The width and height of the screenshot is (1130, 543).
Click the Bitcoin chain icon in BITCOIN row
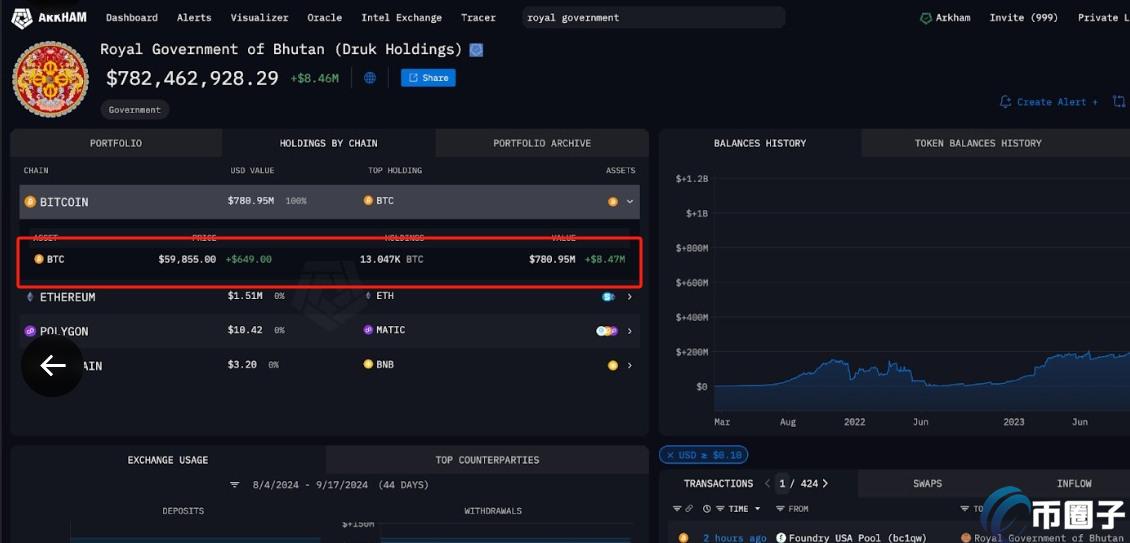coord(30,202)
